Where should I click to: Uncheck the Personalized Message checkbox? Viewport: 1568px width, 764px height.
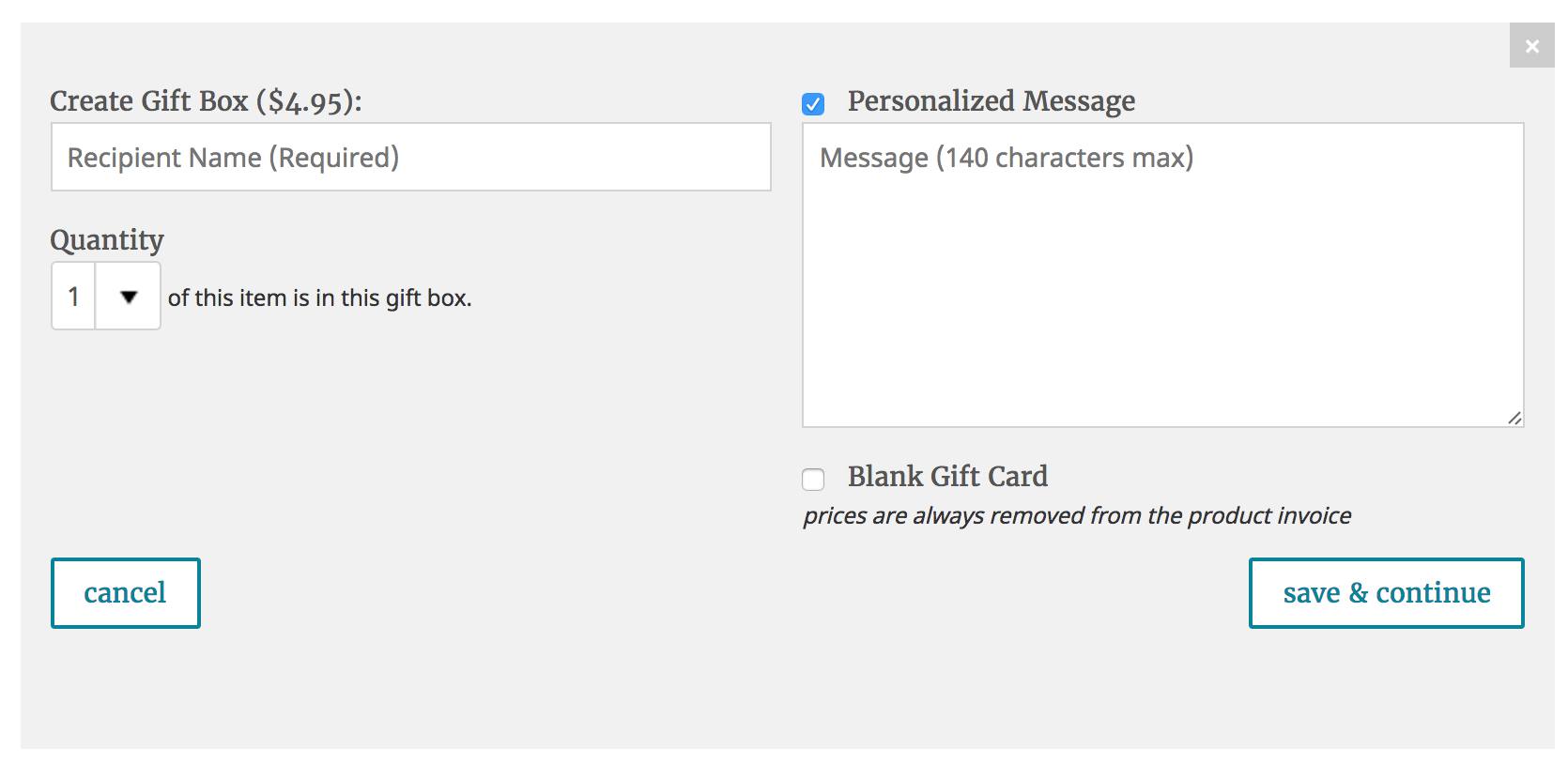(x=813, y=103)
